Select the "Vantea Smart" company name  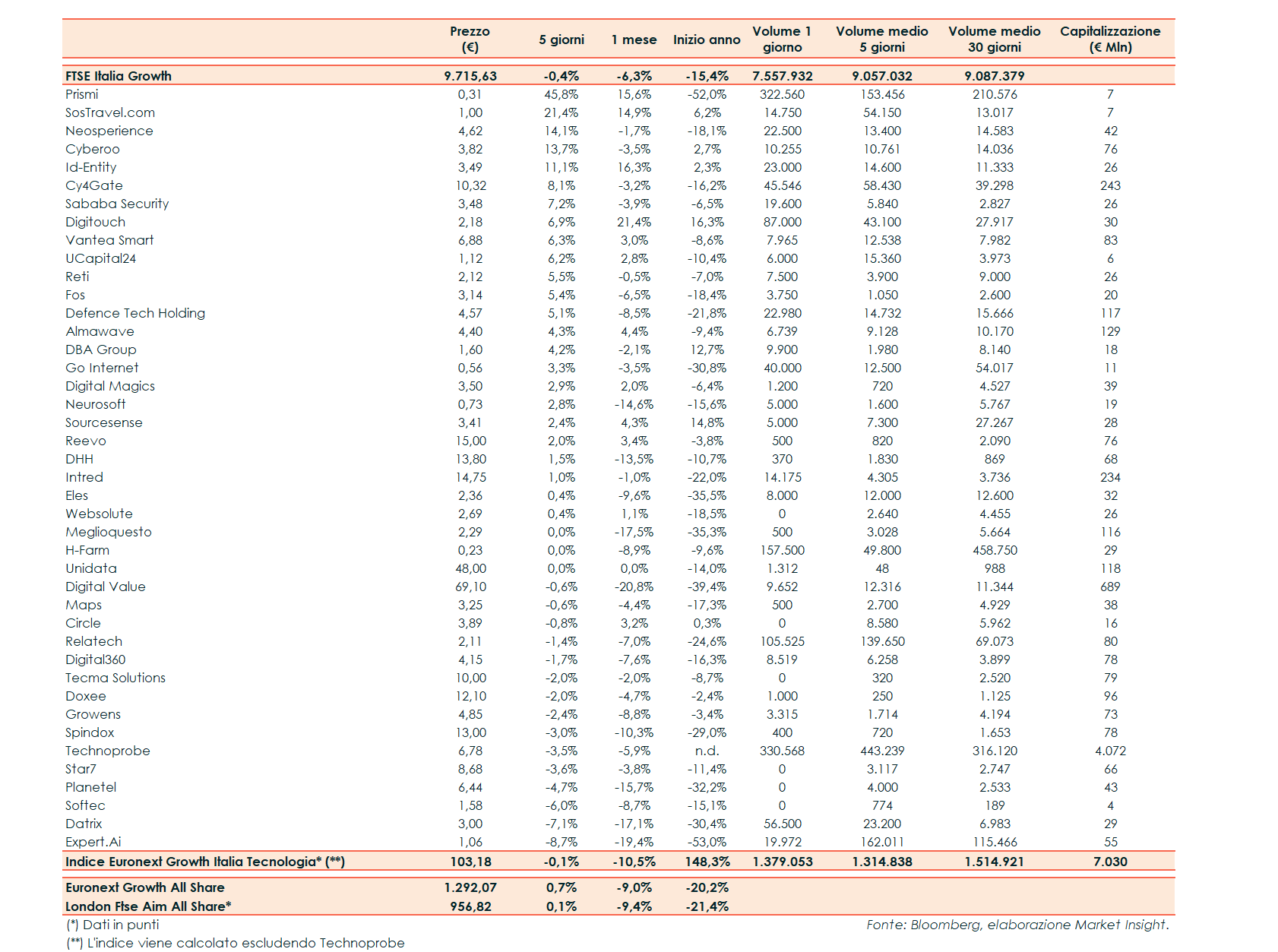pyautogui.click(x=109, y=240)
